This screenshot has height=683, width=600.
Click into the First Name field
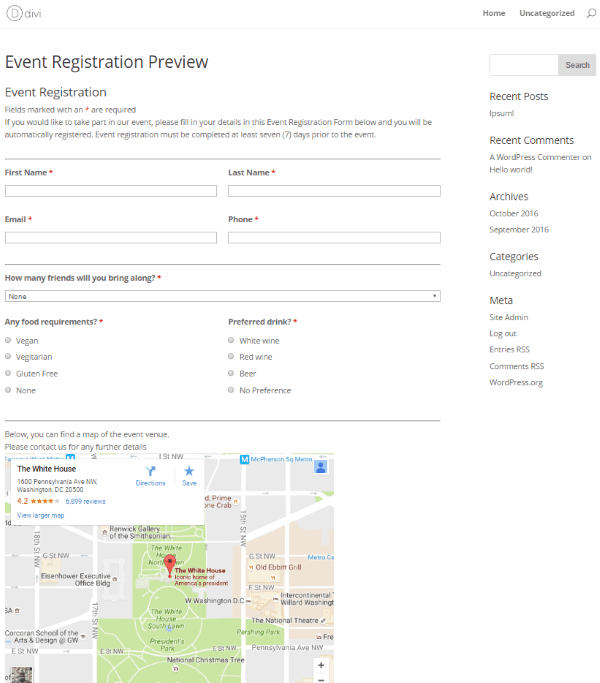tap(111, 191)
